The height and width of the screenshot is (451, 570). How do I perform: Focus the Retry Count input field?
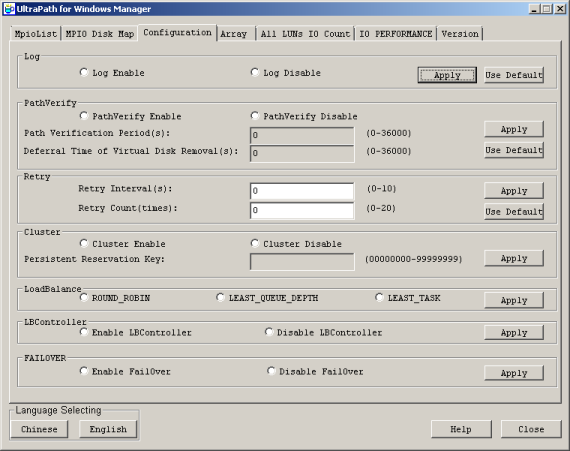coord(302,210)
